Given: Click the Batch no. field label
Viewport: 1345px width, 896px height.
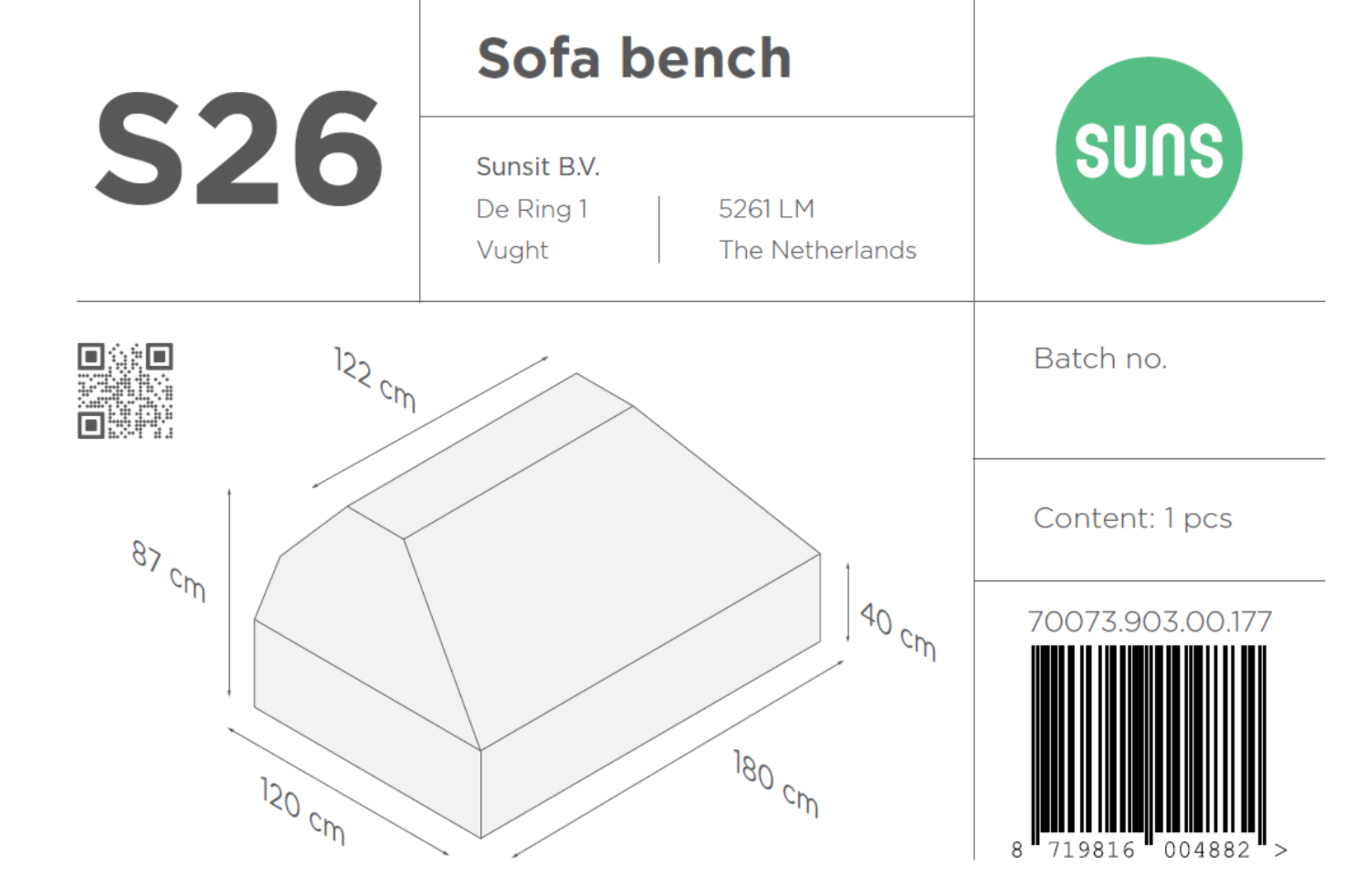Looking at the screenshot, I should 1100,359.
